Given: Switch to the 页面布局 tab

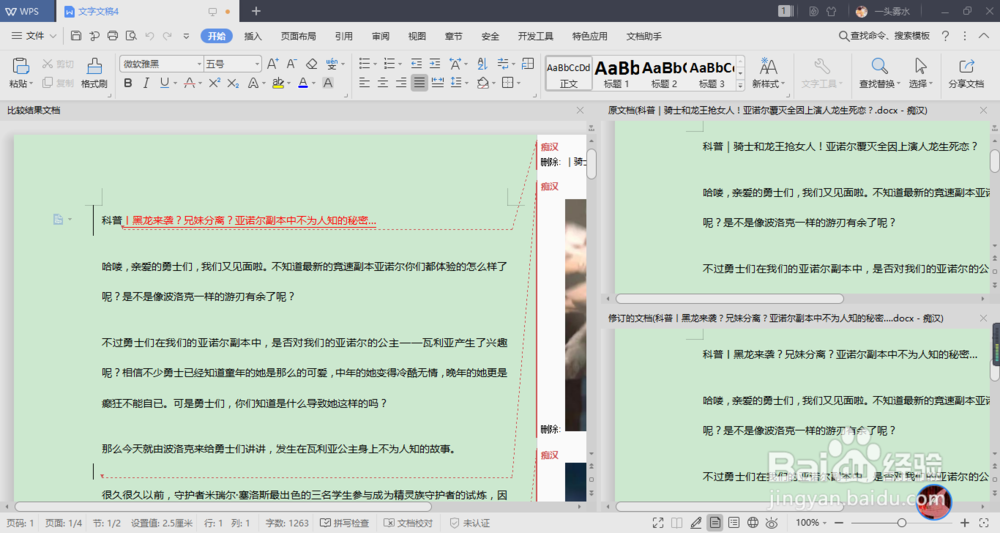Looking at the screenshot, I should 298,36.
